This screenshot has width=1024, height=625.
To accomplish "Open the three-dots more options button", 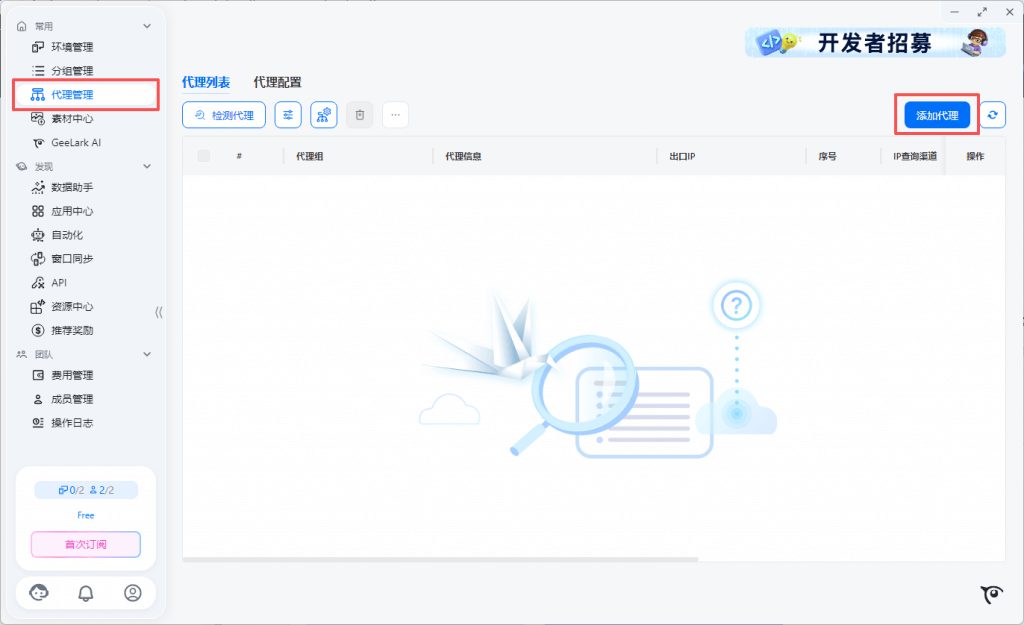I will [396, 115].
